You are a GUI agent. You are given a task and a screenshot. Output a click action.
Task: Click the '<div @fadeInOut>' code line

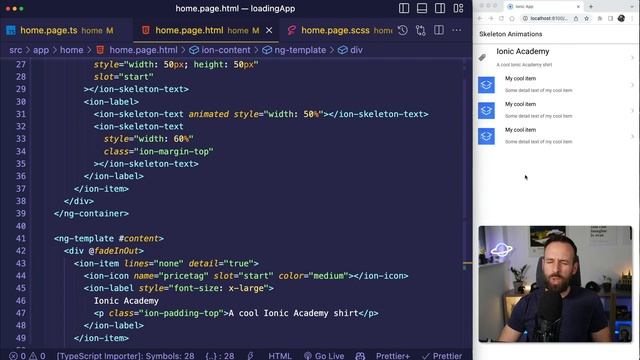104,251
